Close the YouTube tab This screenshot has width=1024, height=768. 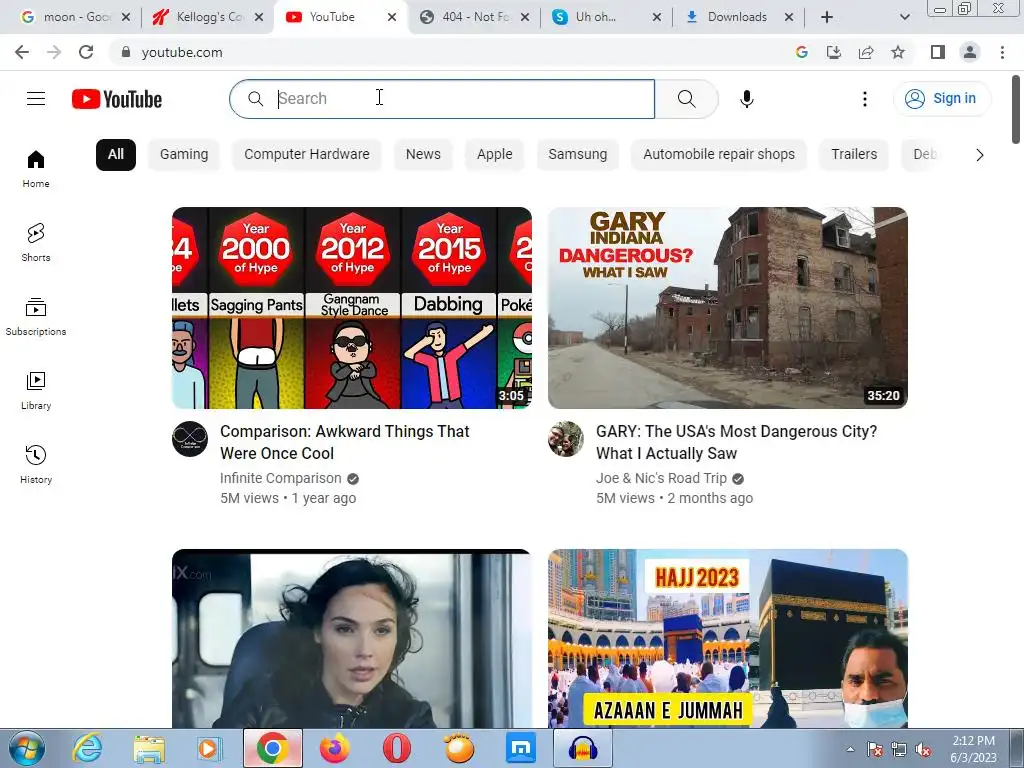tap(392, 17)
